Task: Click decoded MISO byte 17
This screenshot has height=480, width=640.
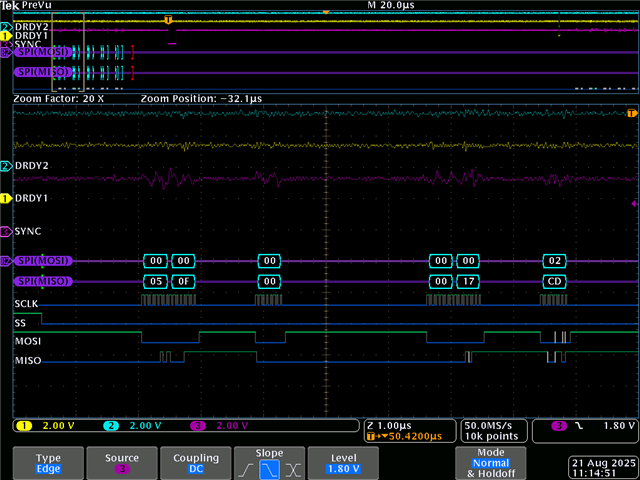Action: pos(468,282)
